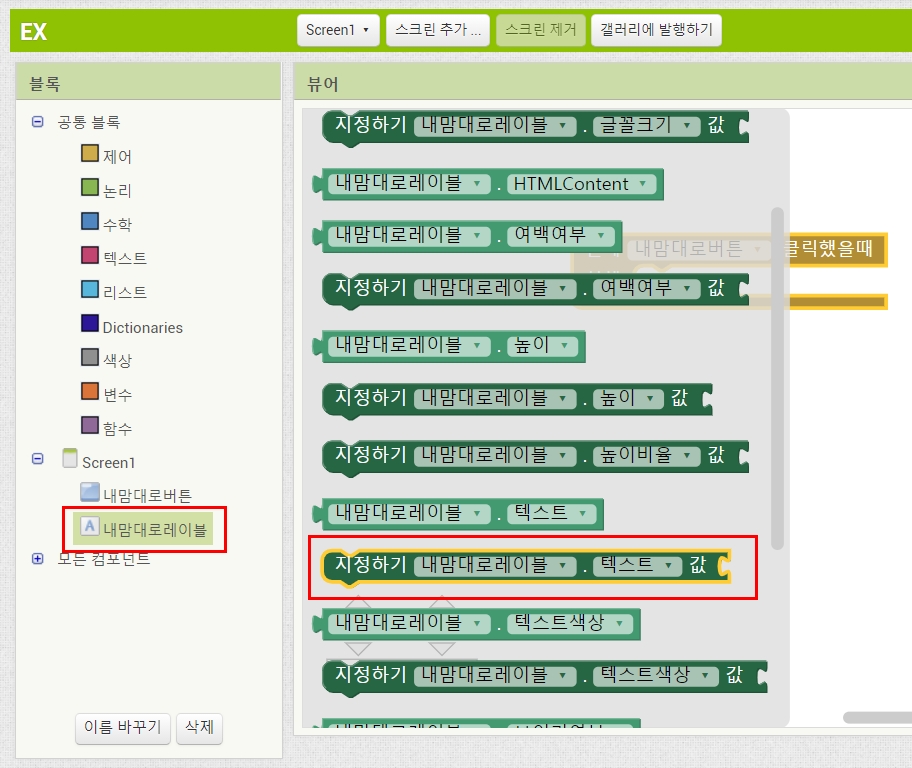Image resolution: width=912 pixels, height=768 pixels.
Task: Open the 텍스트 blocks category
Action: [x=114, y=257]
